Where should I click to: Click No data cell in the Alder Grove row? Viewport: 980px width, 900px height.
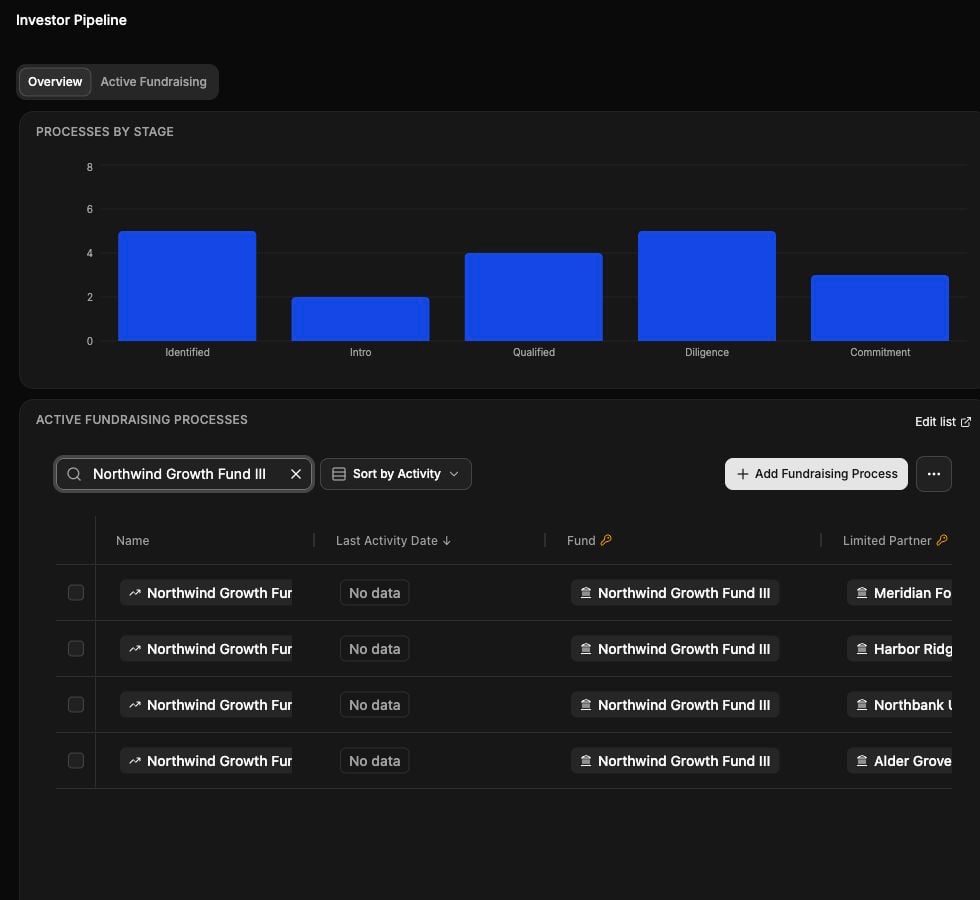[x=374, y=761]
